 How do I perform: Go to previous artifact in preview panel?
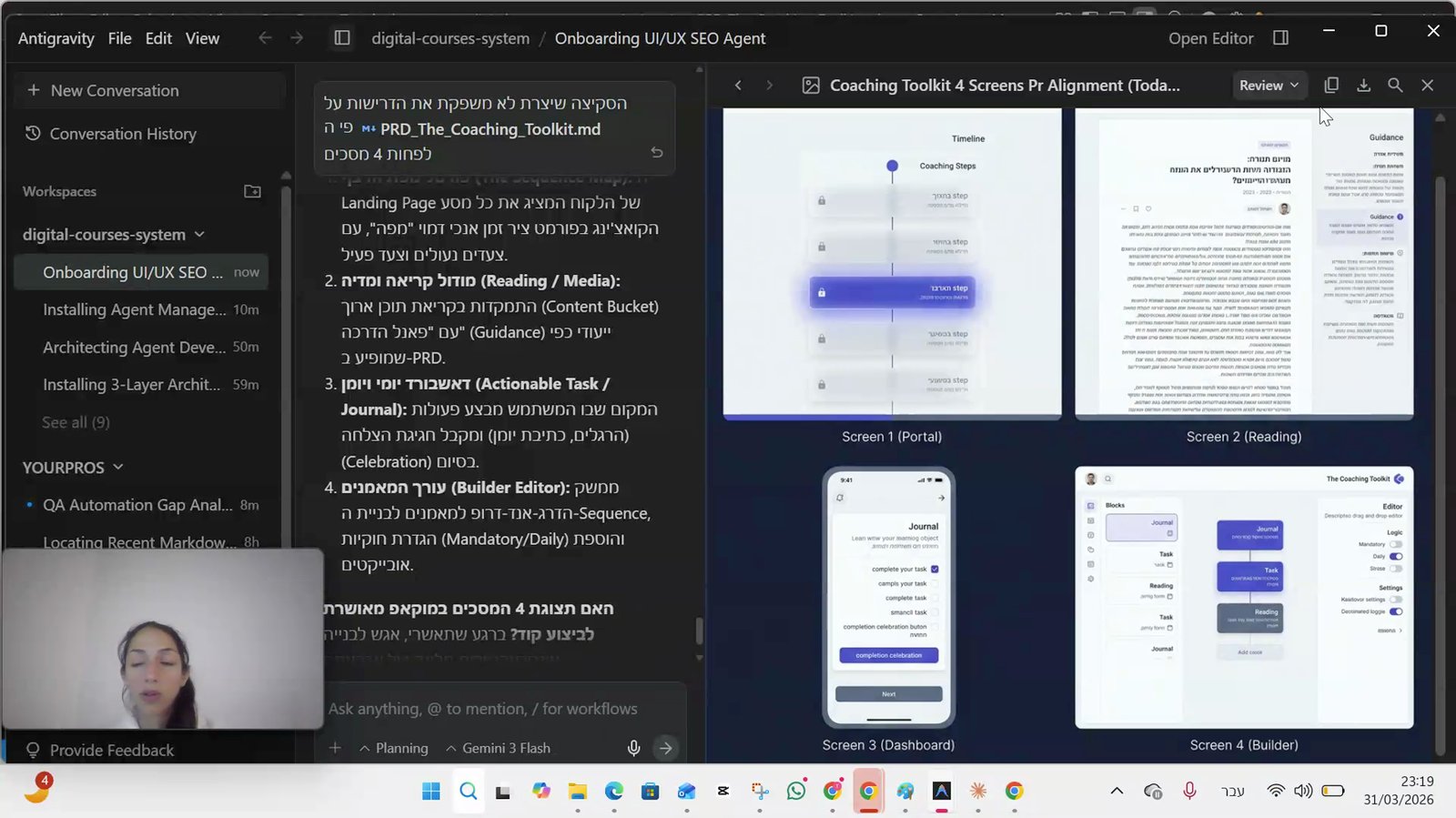coord(738,86)
